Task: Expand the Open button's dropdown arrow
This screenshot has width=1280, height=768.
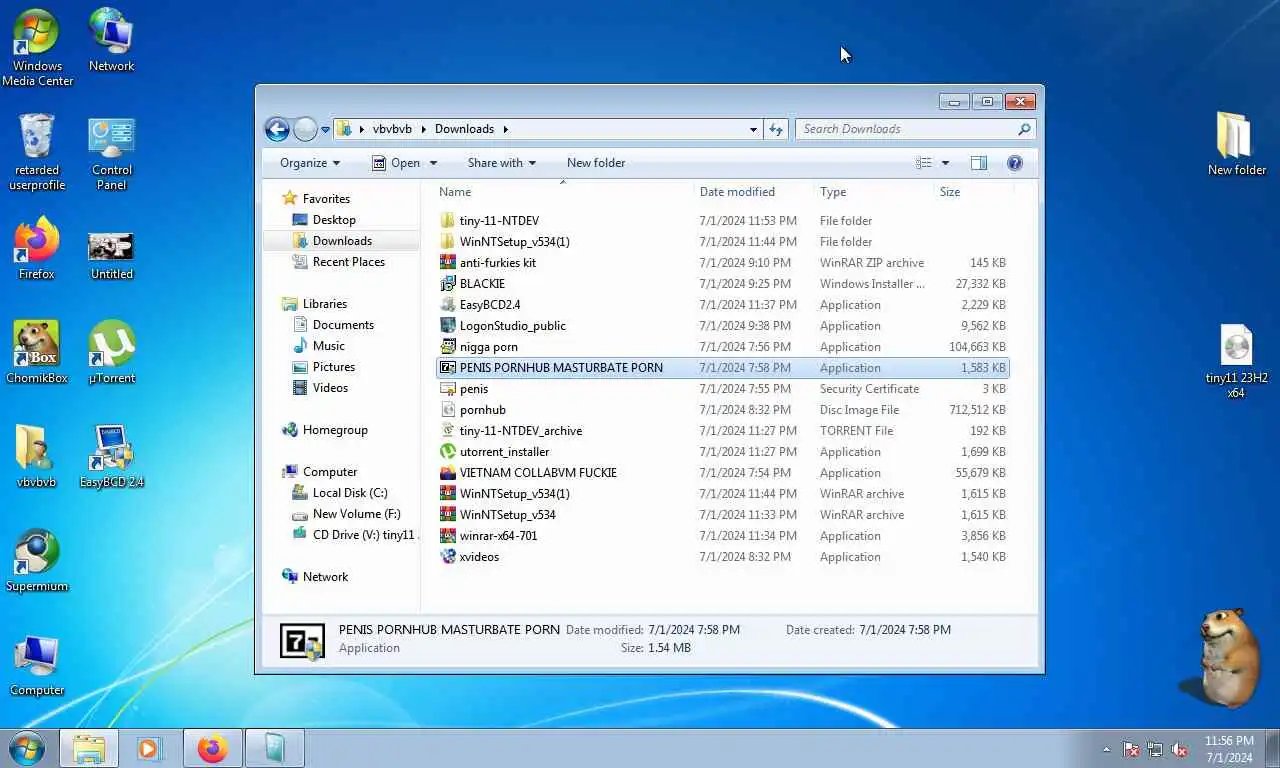Action: (434, 163)
